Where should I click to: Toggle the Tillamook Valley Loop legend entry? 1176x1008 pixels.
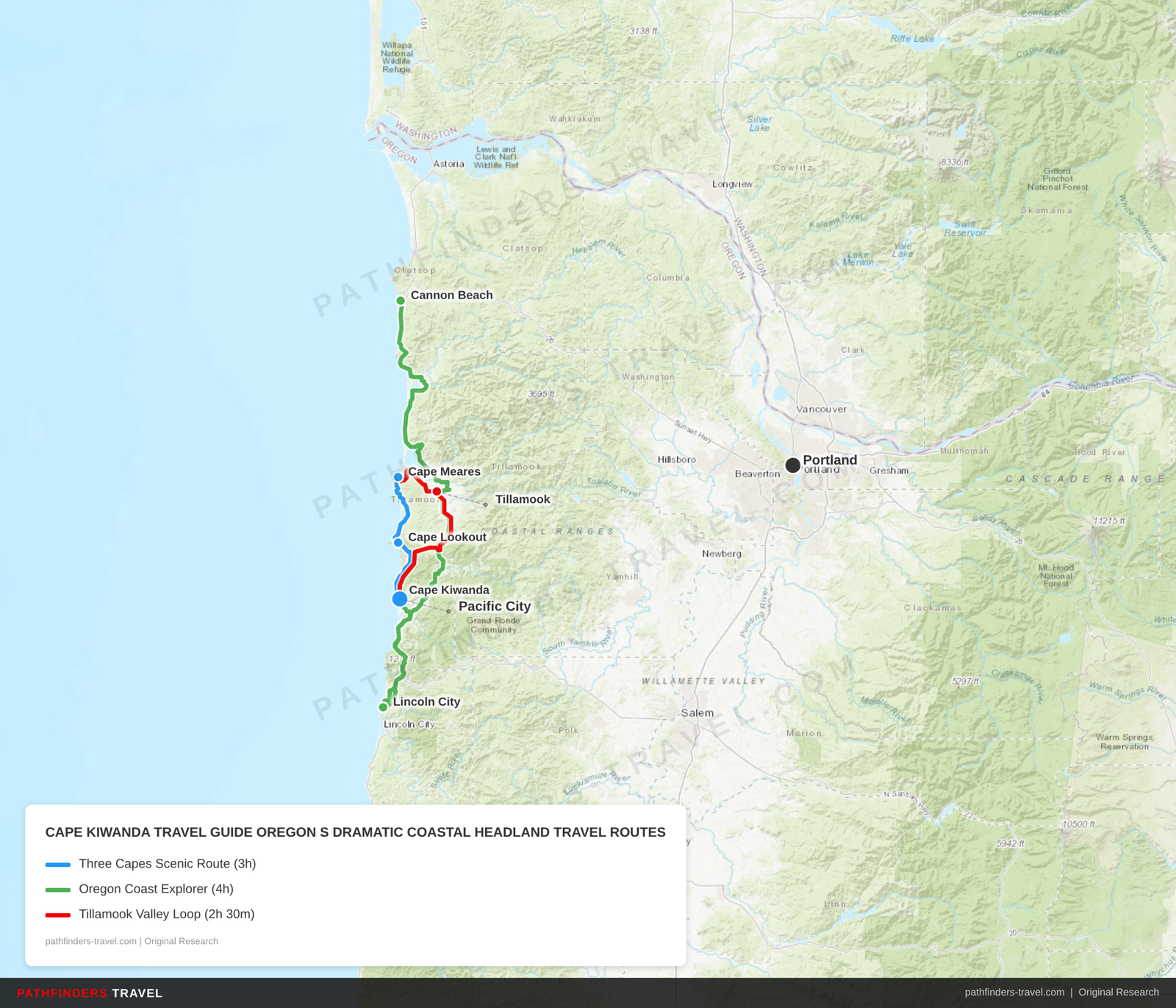166,914
